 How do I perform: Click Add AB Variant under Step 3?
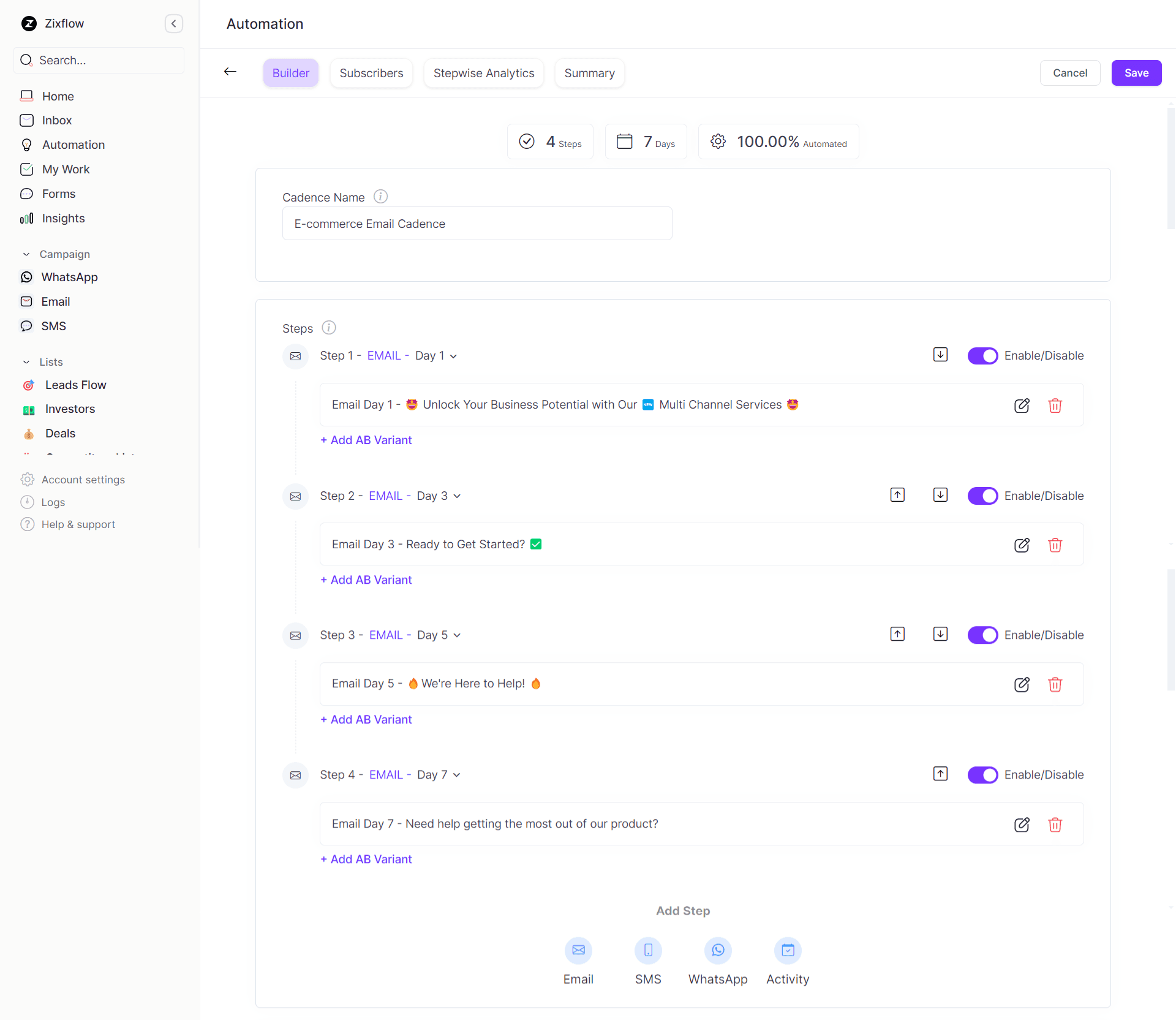click(x=366, y=719)
